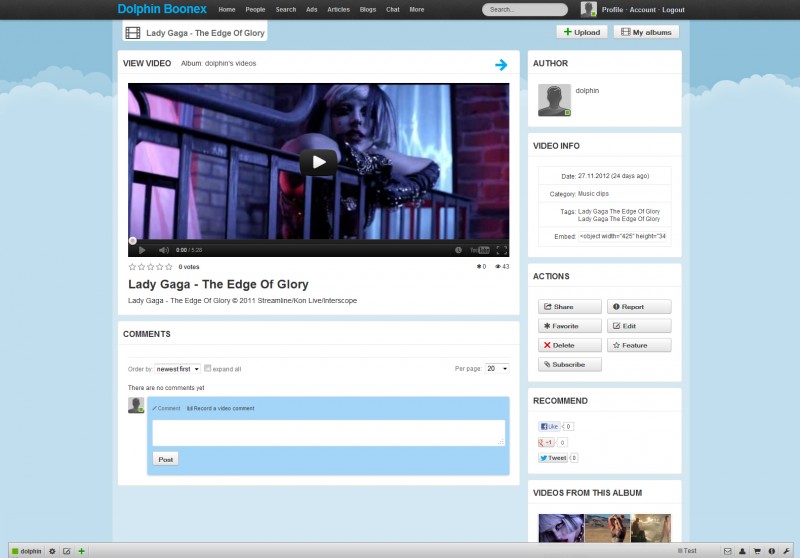
Task: Click the Upload button
Action: 582,32
